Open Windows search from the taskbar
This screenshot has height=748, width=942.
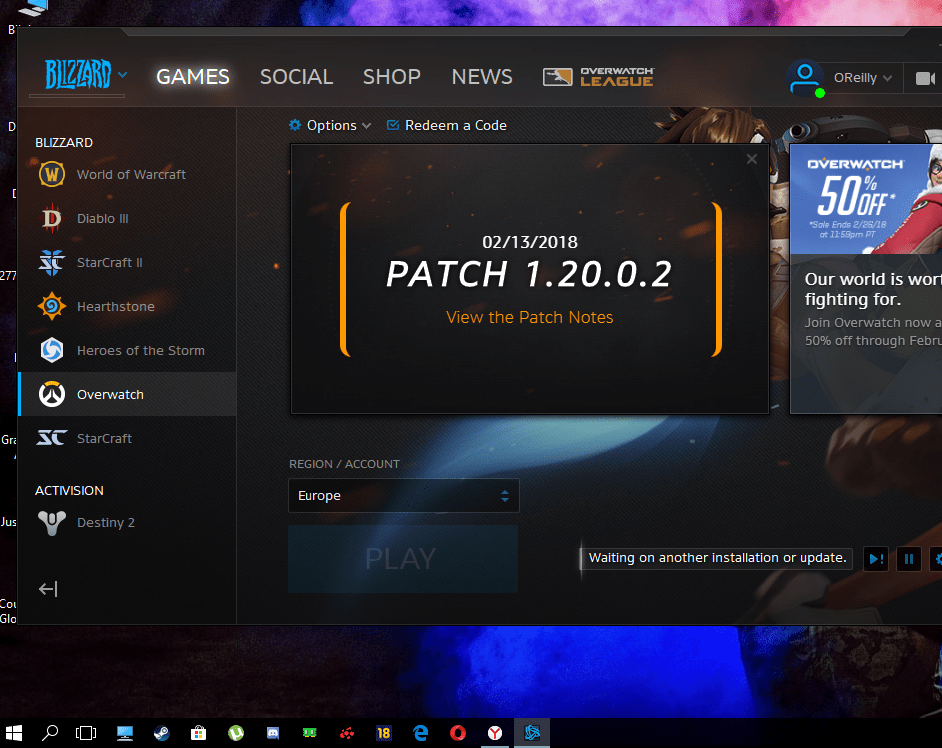50,733
